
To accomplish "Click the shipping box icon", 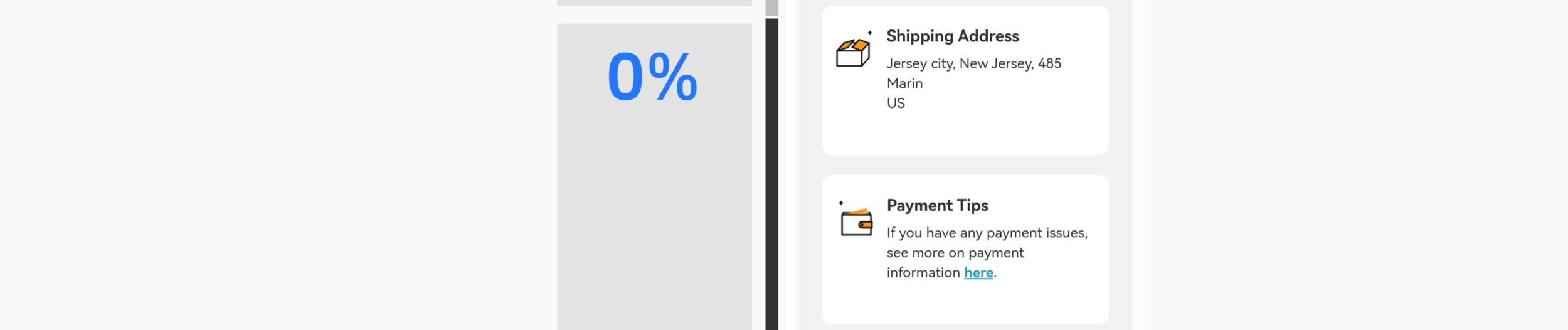I will click(x=853, y=53).
